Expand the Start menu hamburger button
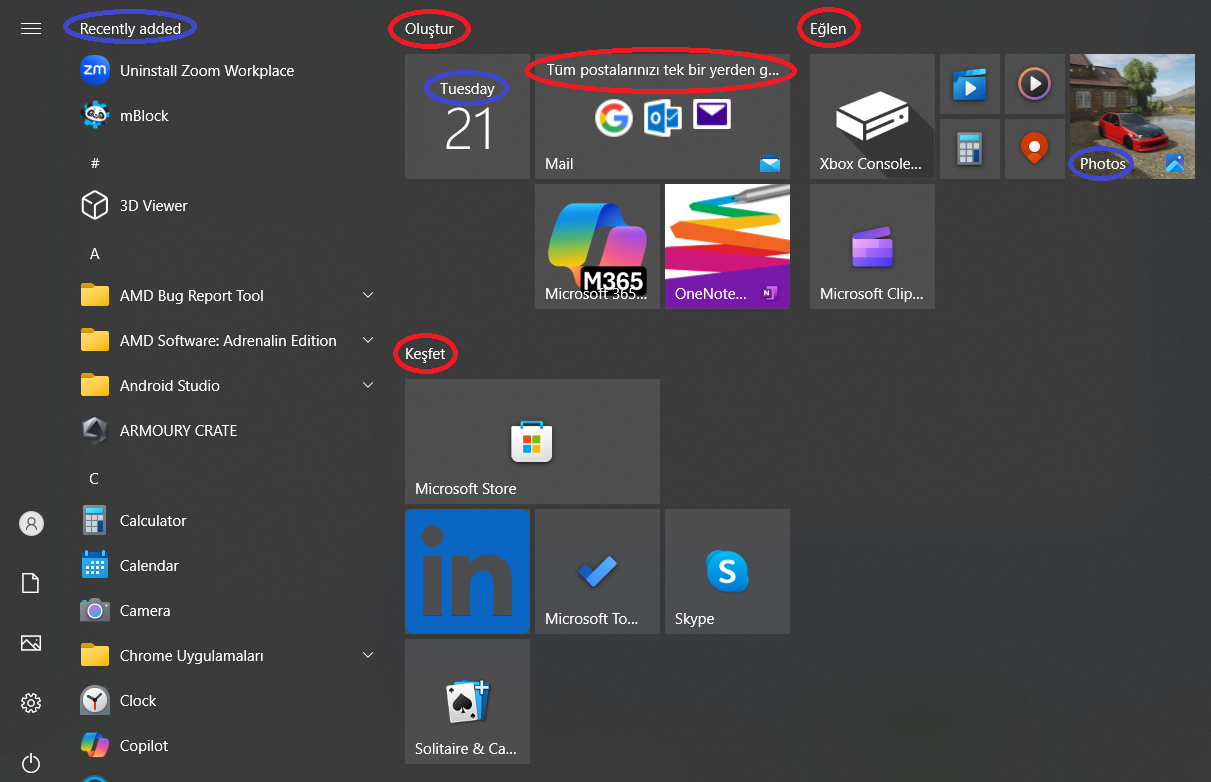The width and height of the screenshot is (1211, 782). [31, 28]
